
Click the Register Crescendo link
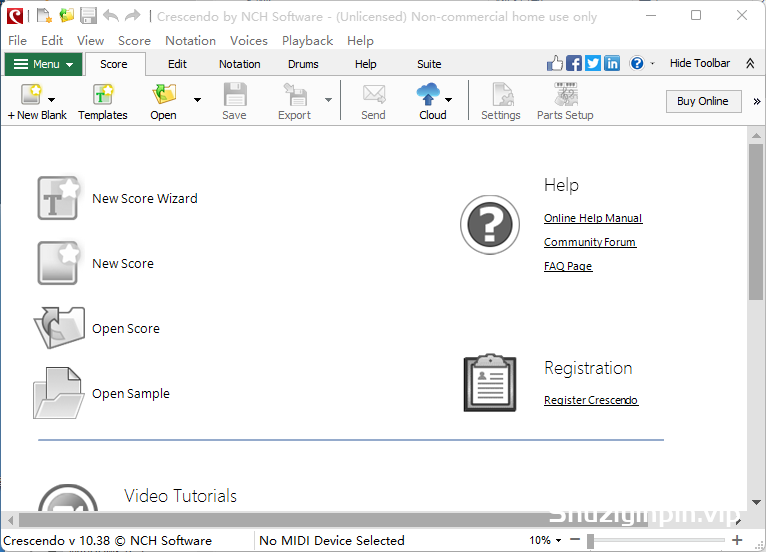591,400
